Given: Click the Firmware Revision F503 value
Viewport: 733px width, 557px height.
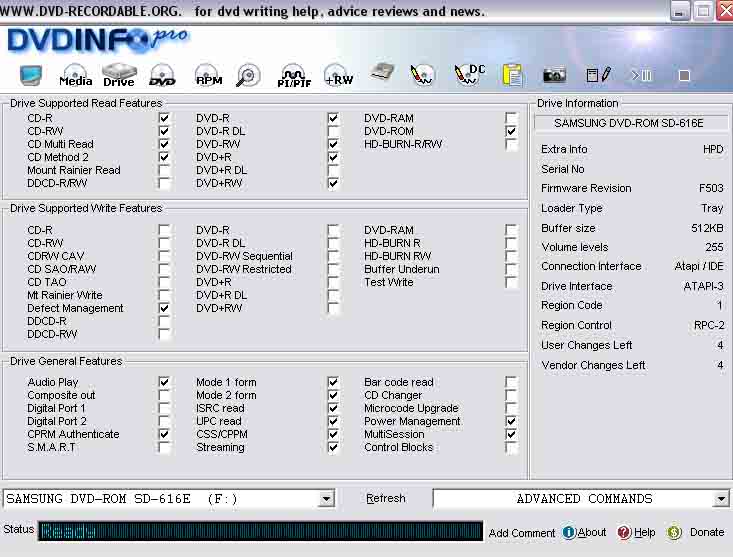Looking at the screenshot, I should (x=711, y=188).
